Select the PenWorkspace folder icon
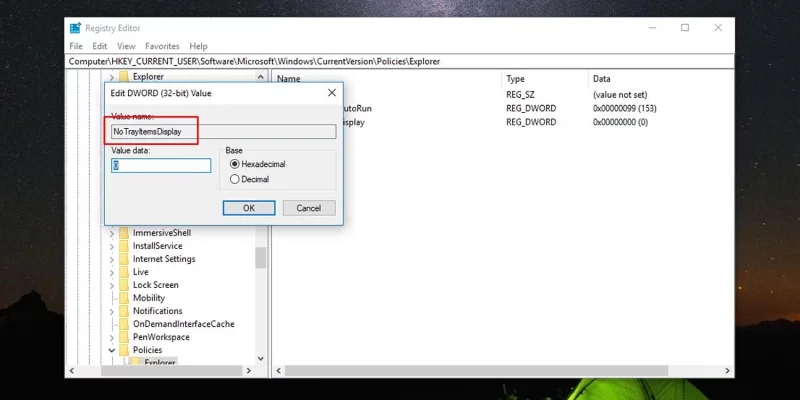Image resolution: width=800 pixels, height=400 pixels. click(x=124, y=337)
